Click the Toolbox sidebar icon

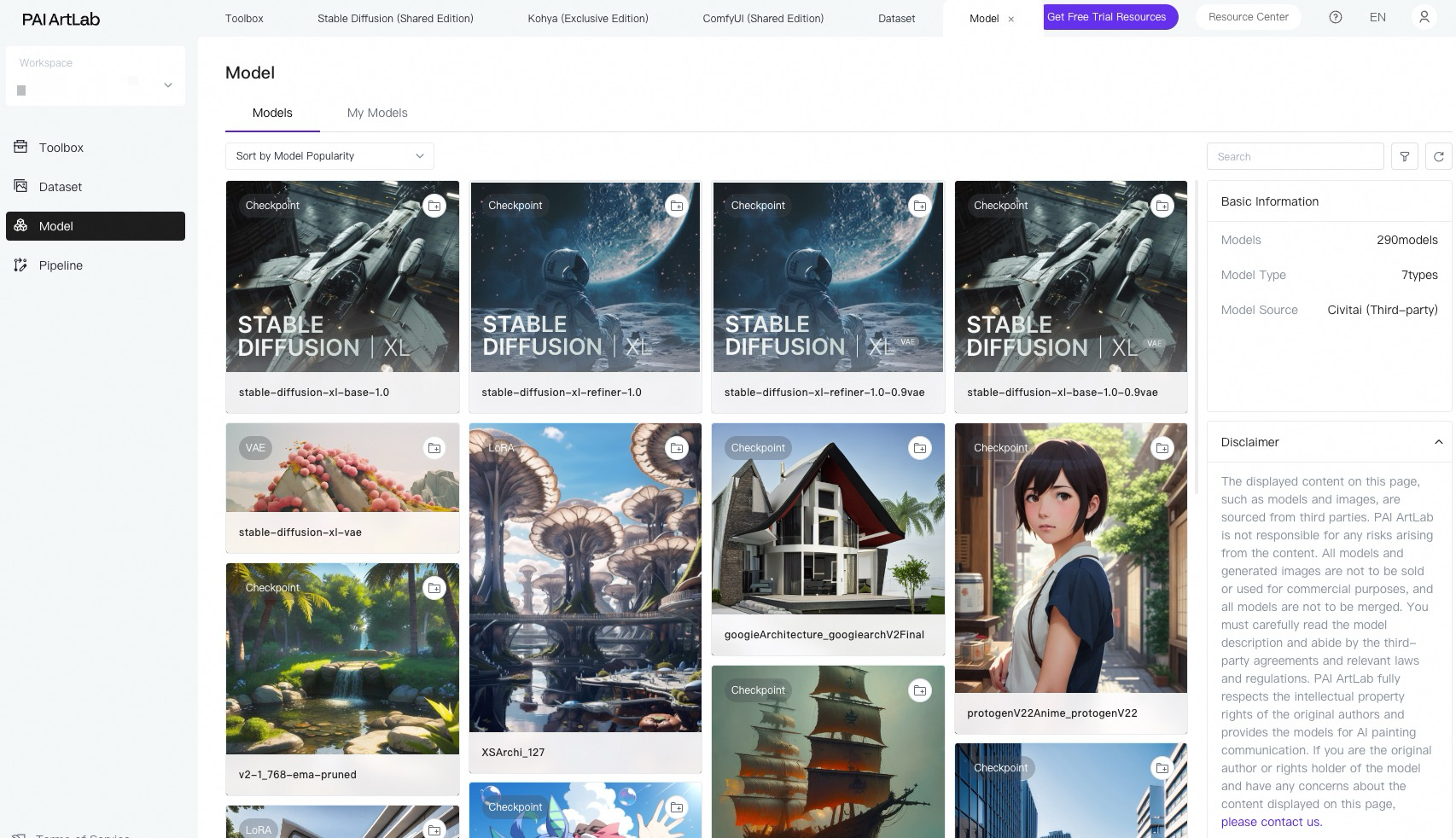click(x=20, y=147)
